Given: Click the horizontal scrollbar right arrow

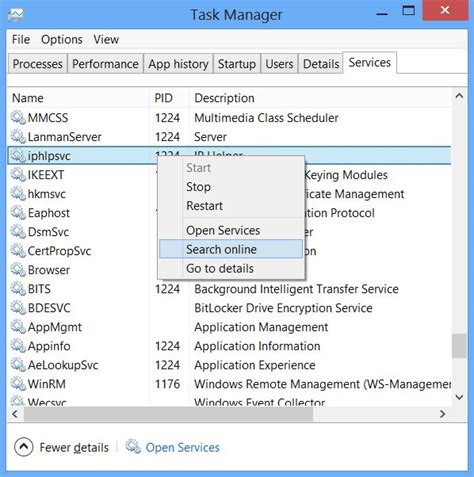Looking at the screenshot, I should [x=443, y=414].
